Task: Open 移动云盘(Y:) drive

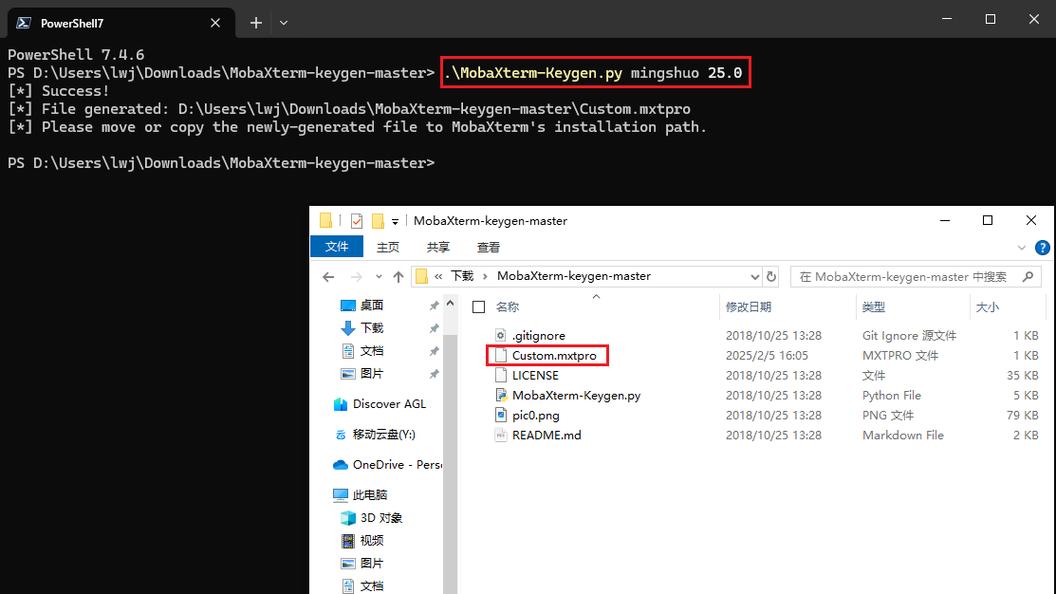Action: 383,434
